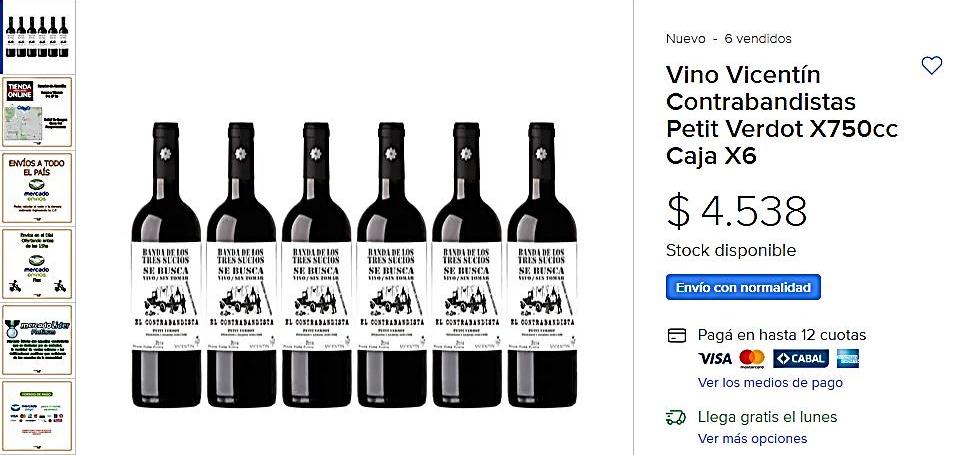Select the "Envíos a todo el país" thumbnail
This screenshot has height=455, width=963.
click(x=38, y=187)
